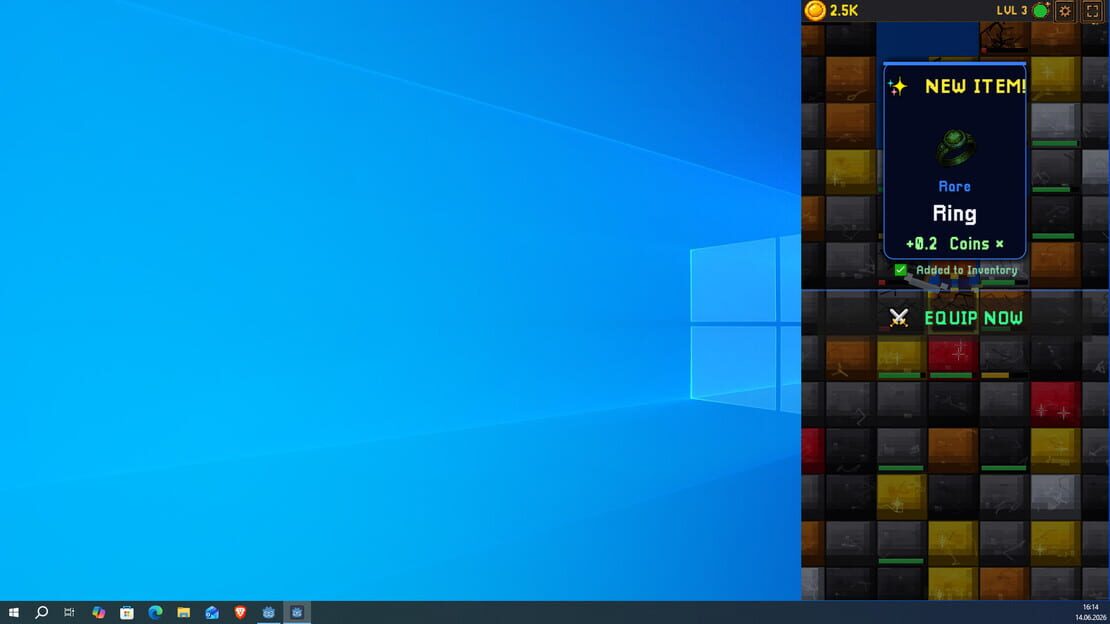
Task: Open Microsoft Store from taskbar
Action: pos(127,613)
